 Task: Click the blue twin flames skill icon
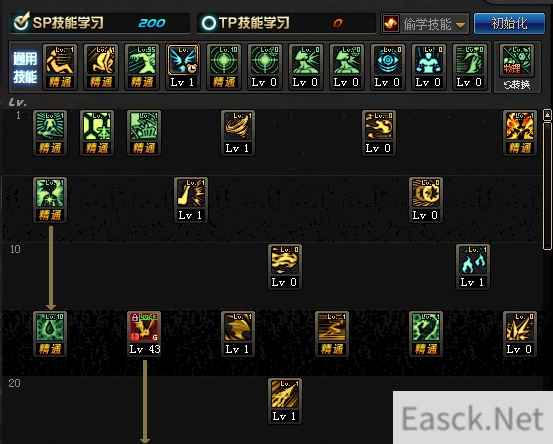coord(473,267)
